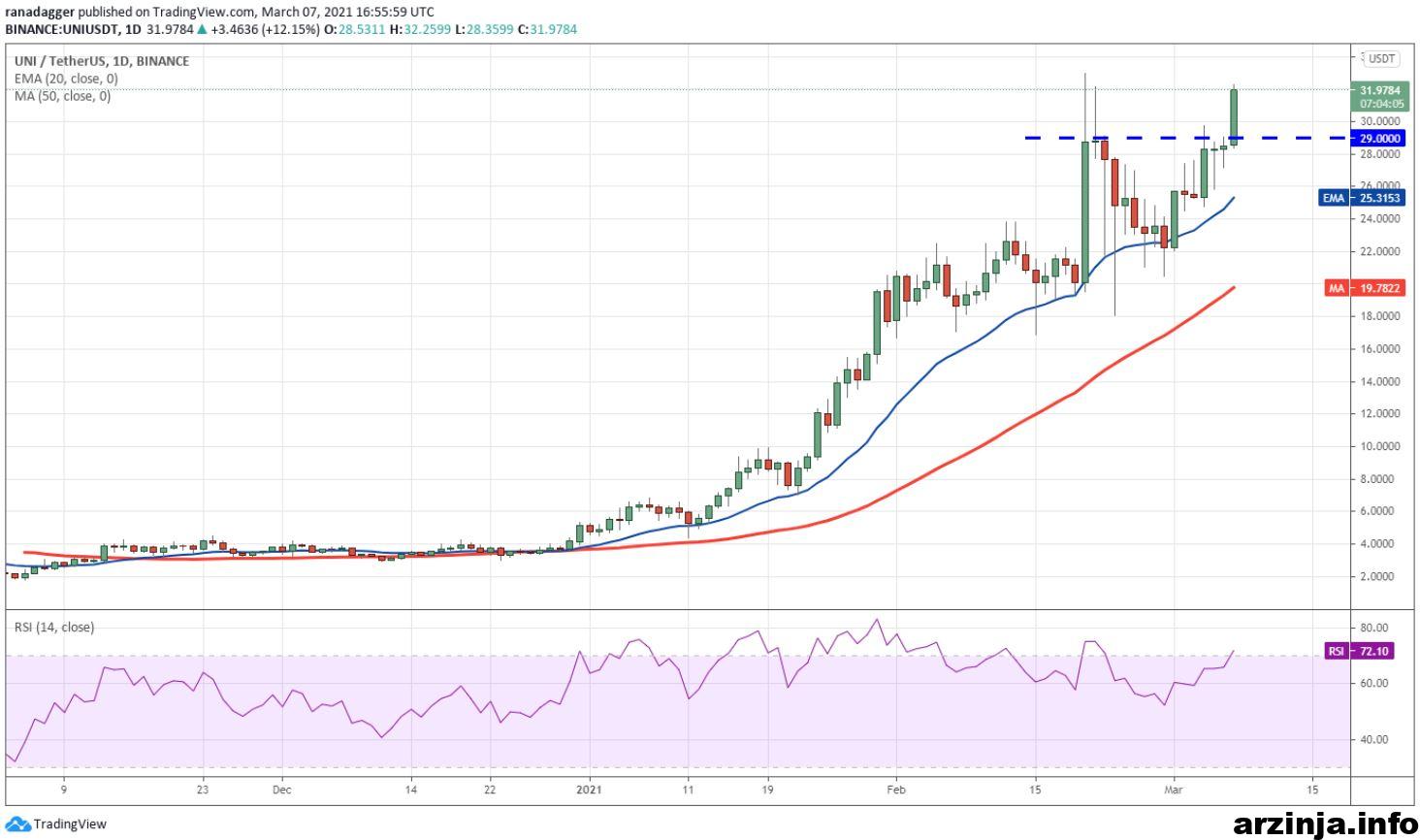Click the latest tall green candle above 29
The height and width of the screenshot is (840, 1420).
[x=1234, y=116]
